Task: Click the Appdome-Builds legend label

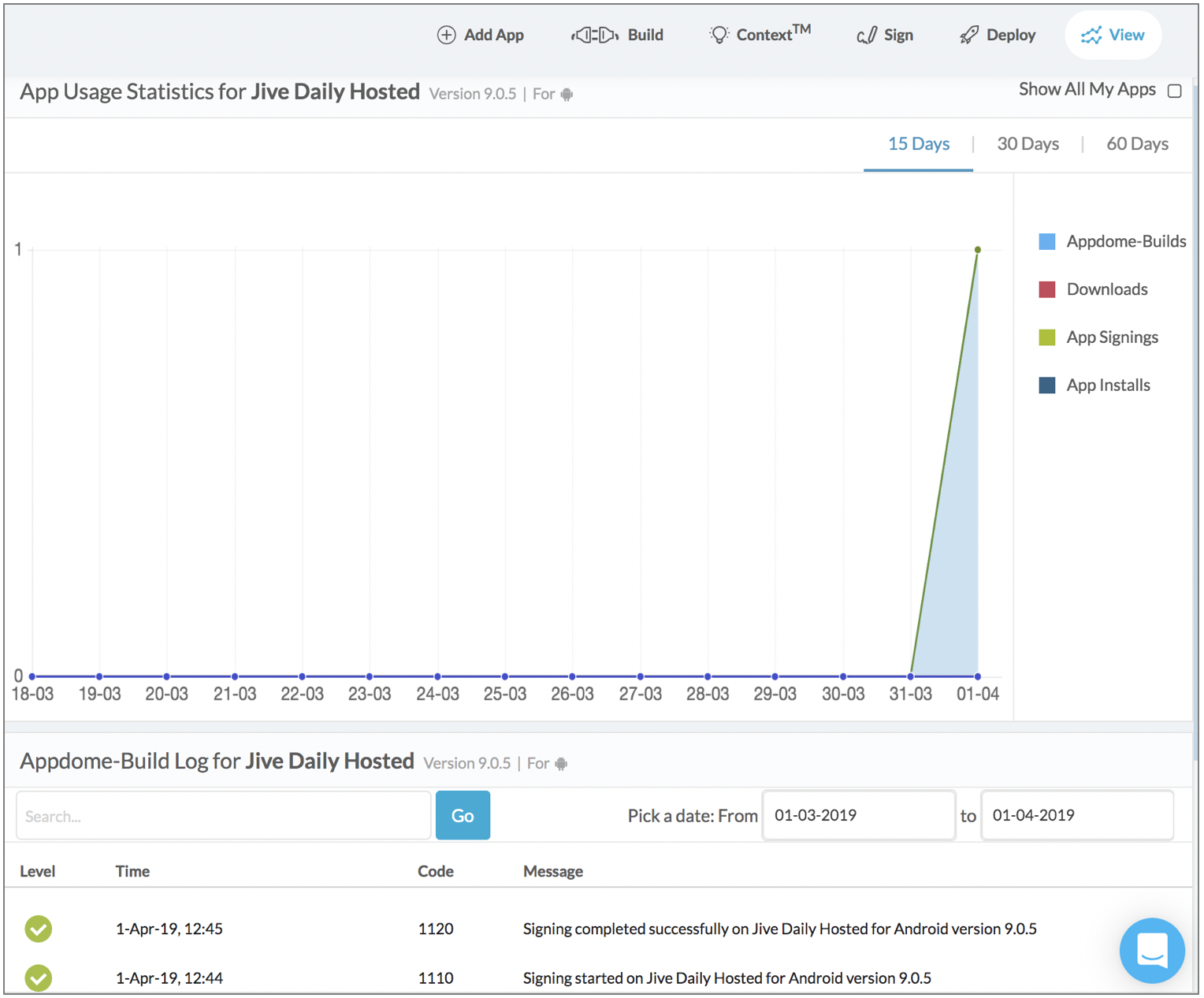Action: click(x=1126, y=241)
